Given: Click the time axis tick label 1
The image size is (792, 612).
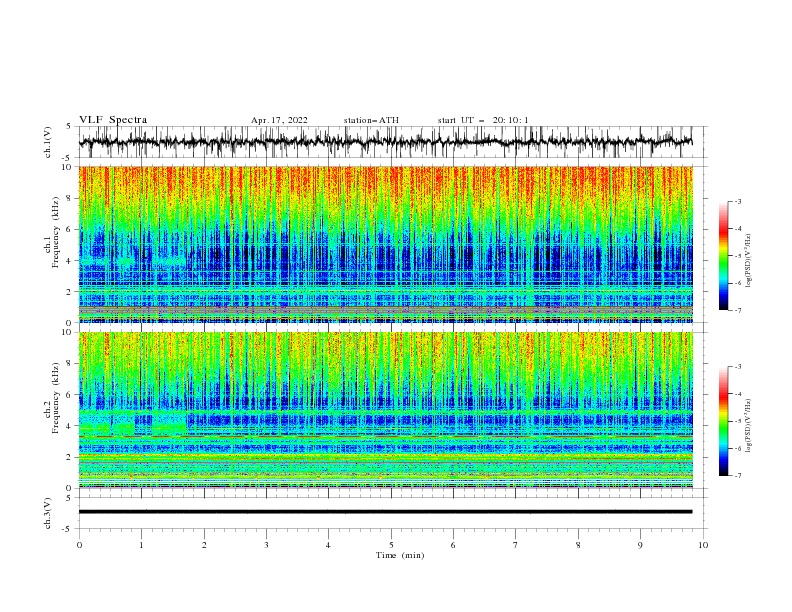Looking at the screenshot, I should click(142, 545).
